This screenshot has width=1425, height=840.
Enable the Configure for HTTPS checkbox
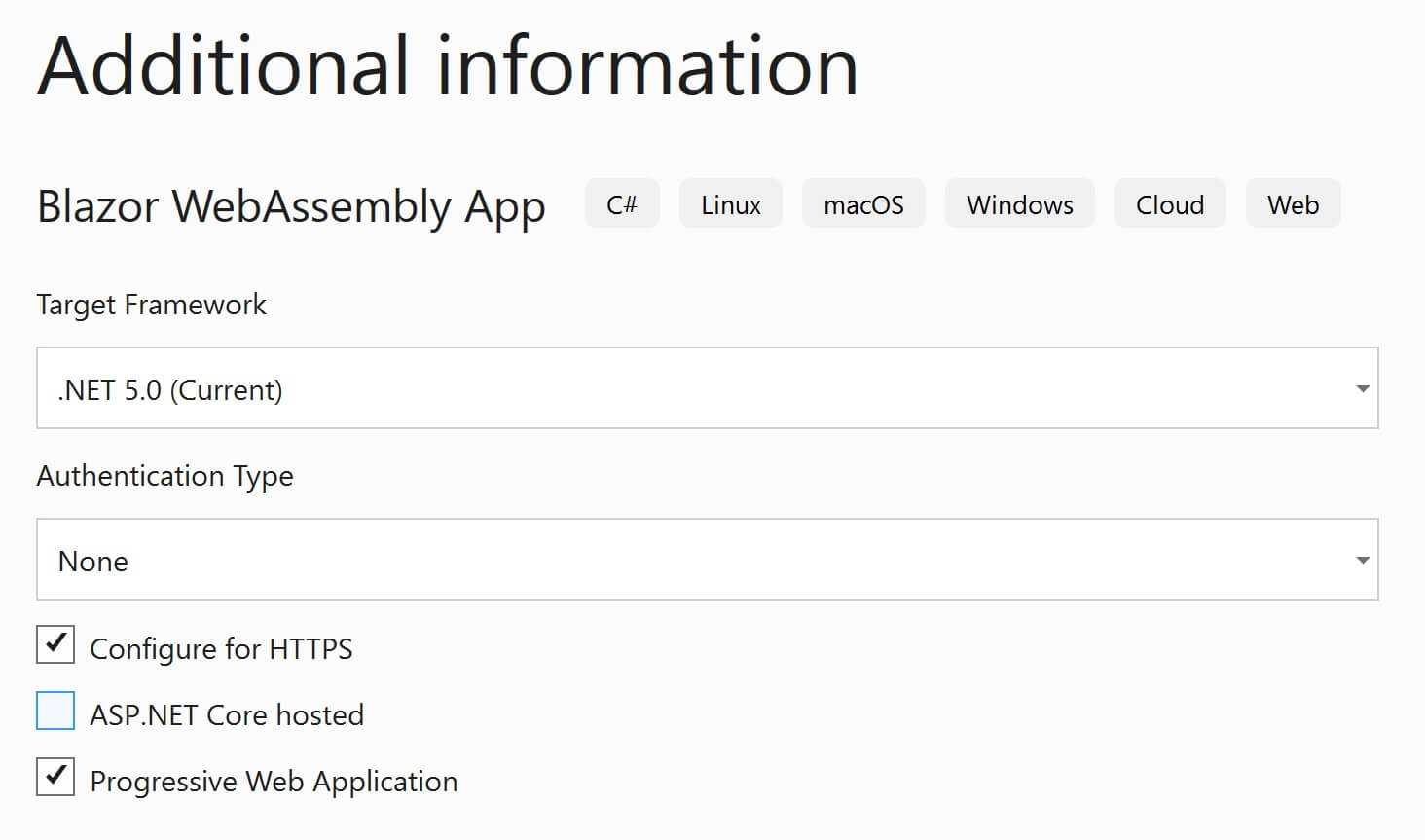[55, 644]
